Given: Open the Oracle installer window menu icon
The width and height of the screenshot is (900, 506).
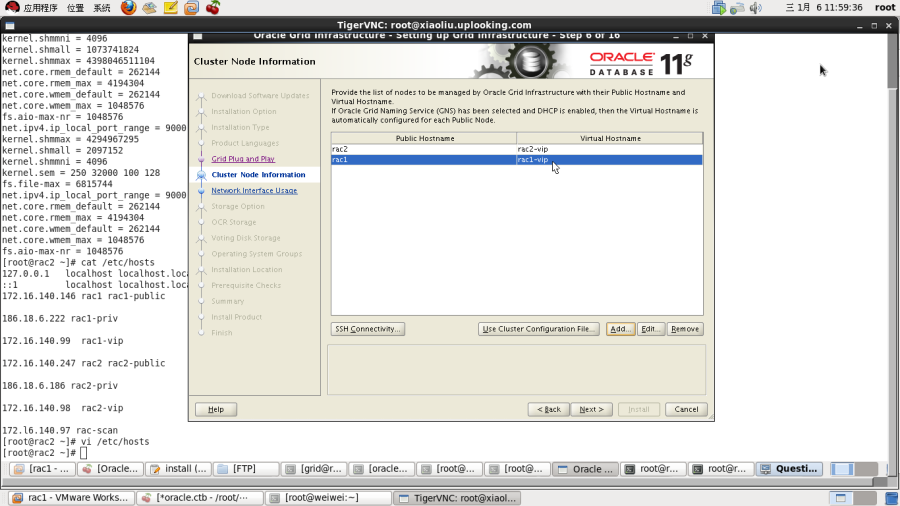Looking at the screenshot, I should (197, 36).
